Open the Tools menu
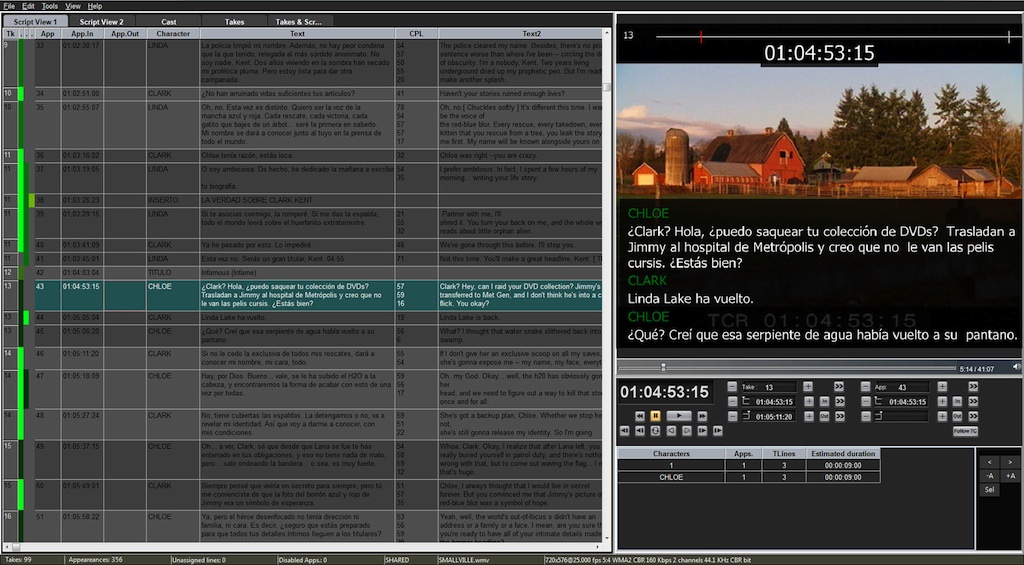 pos(50,6)
